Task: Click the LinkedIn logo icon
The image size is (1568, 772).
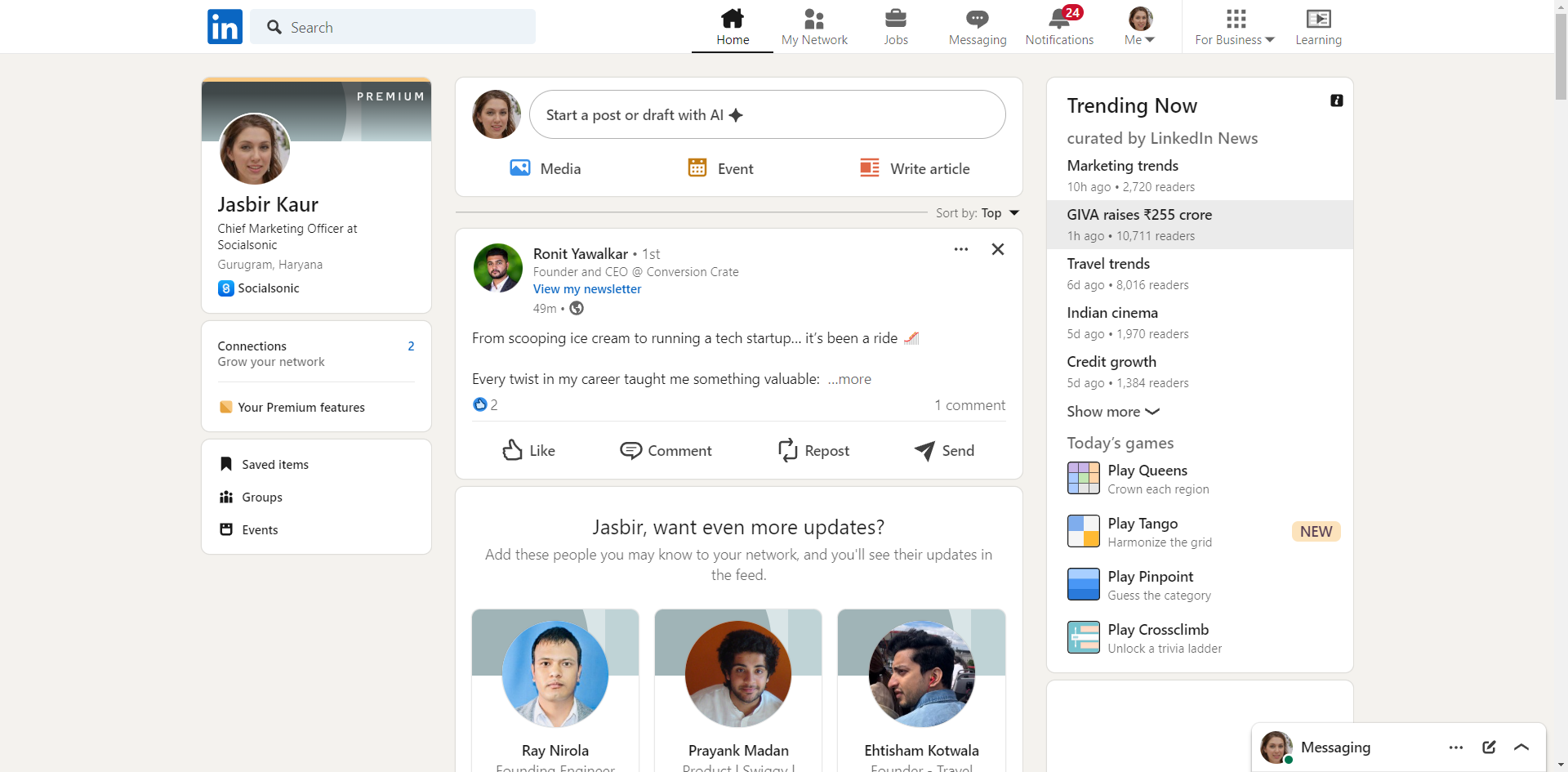Action: pos(225,27)
